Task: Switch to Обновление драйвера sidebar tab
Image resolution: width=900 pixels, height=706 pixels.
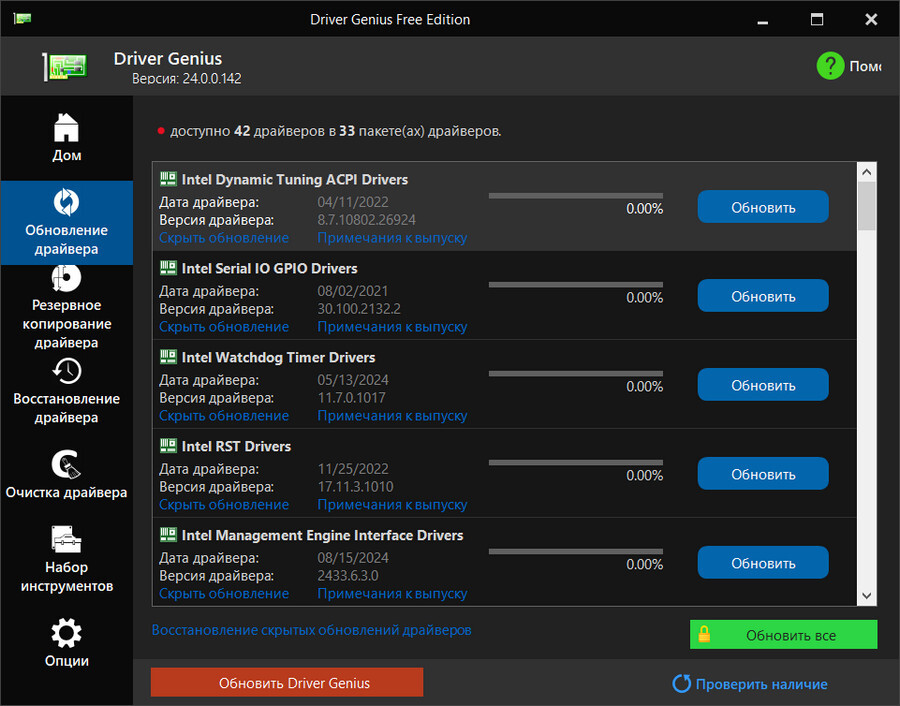Action: pos(67,223)
